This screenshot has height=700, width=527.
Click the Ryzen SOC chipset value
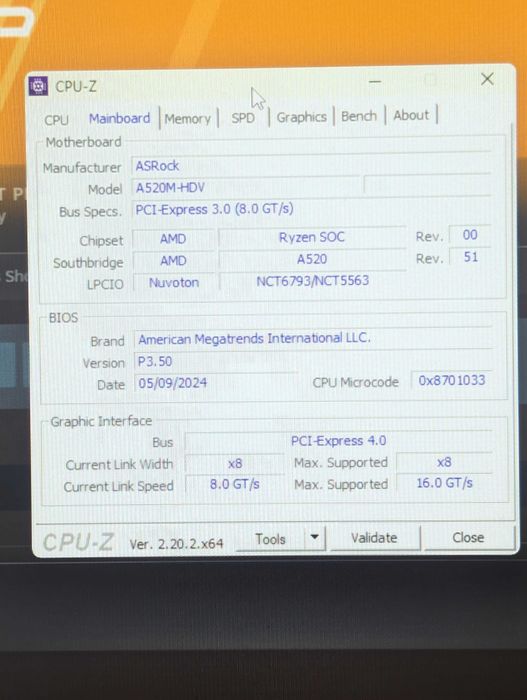(x=312, y=237)
